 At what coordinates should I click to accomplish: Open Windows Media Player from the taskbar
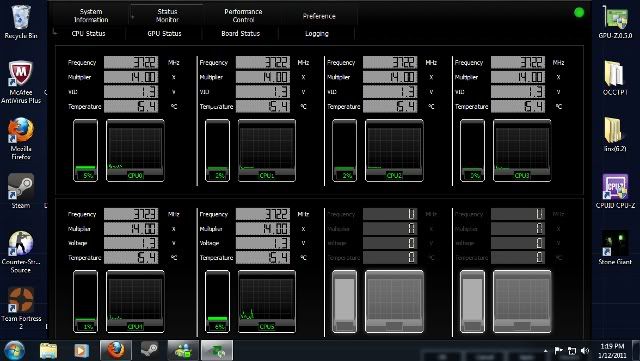(x=81, y=351)
